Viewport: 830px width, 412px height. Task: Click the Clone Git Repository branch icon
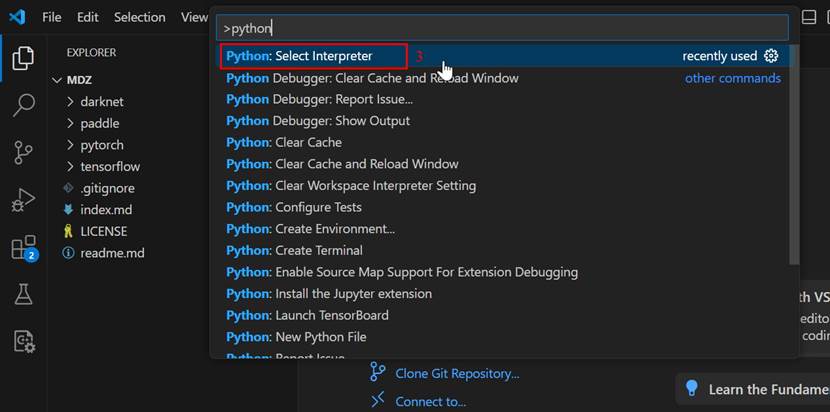click(x=377, y=372)
